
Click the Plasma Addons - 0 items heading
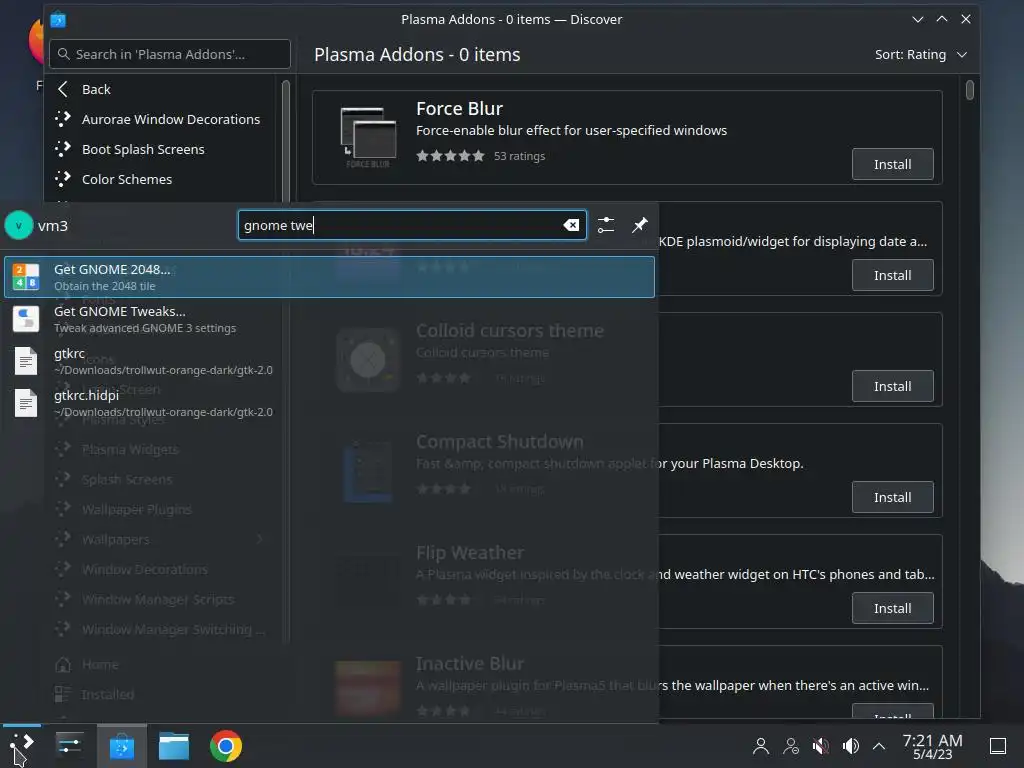(417, 55)
